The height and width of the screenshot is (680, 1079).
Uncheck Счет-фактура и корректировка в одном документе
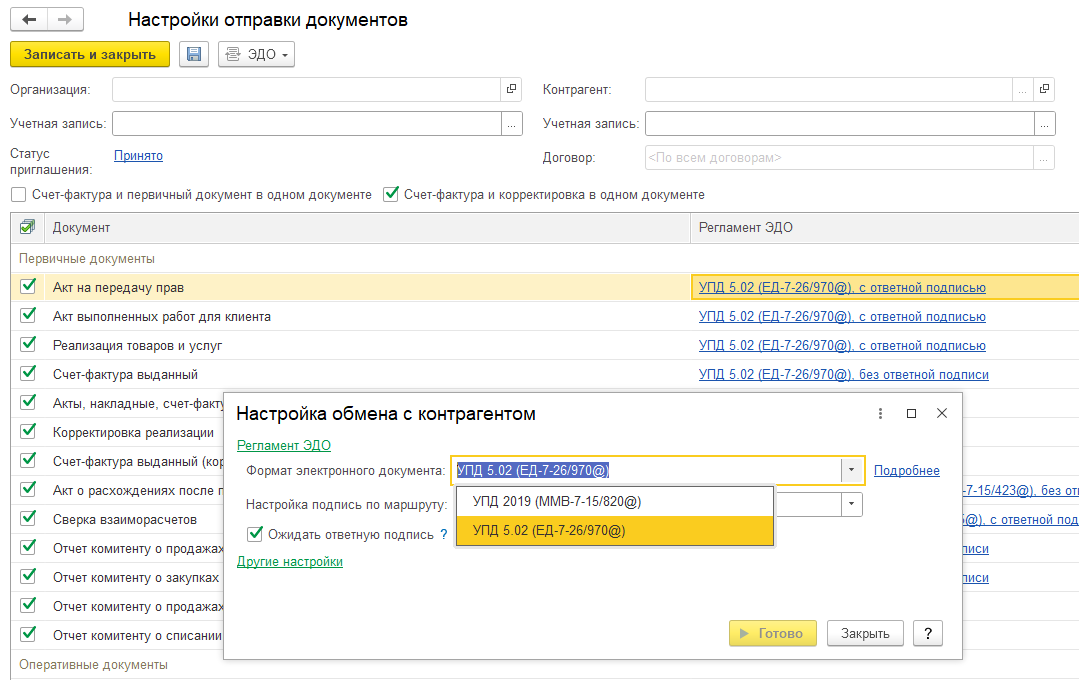pos(391,195)
